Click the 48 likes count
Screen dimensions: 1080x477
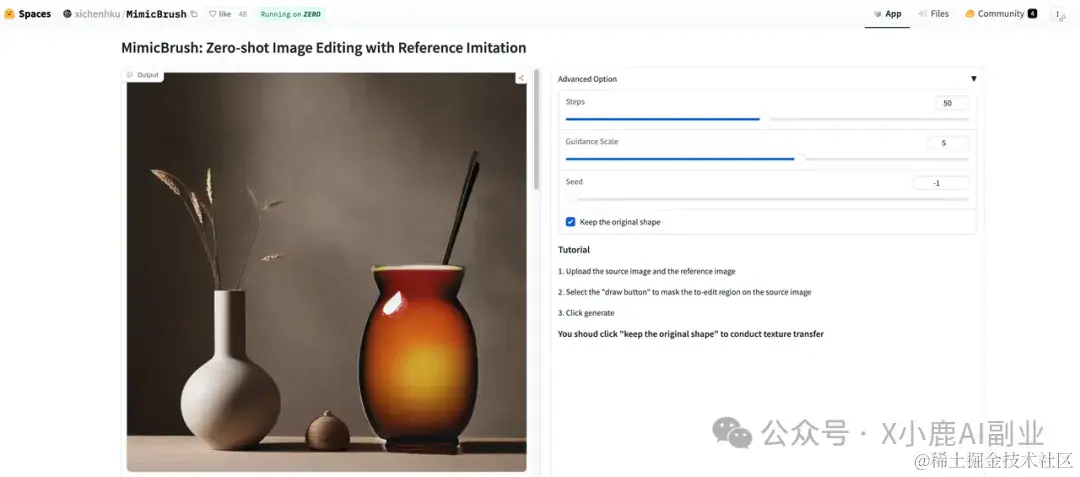(242, 14)
